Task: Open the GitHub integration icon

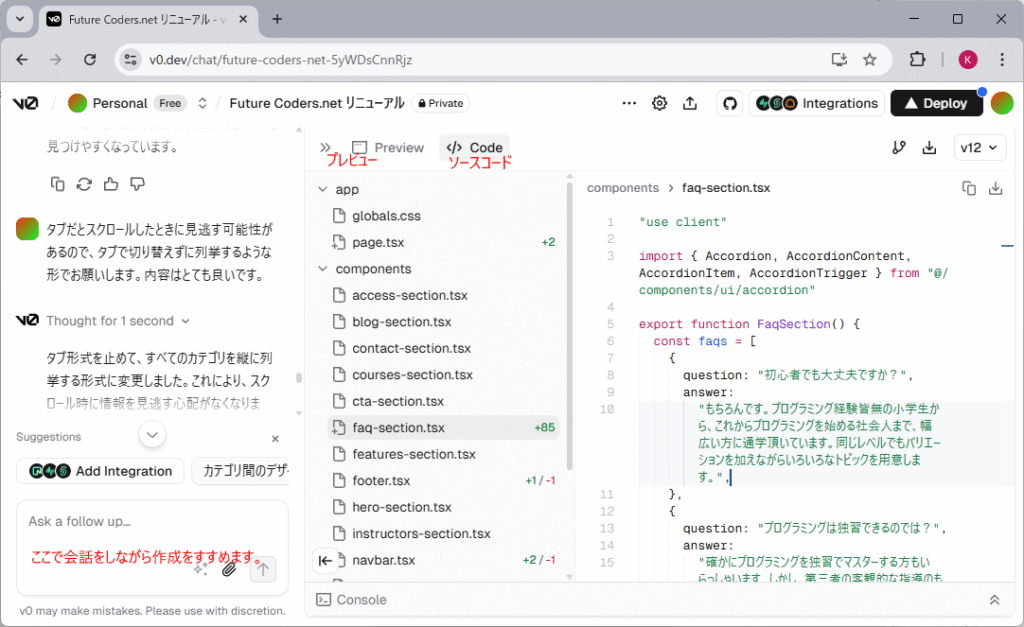Action: pos(729,103)
